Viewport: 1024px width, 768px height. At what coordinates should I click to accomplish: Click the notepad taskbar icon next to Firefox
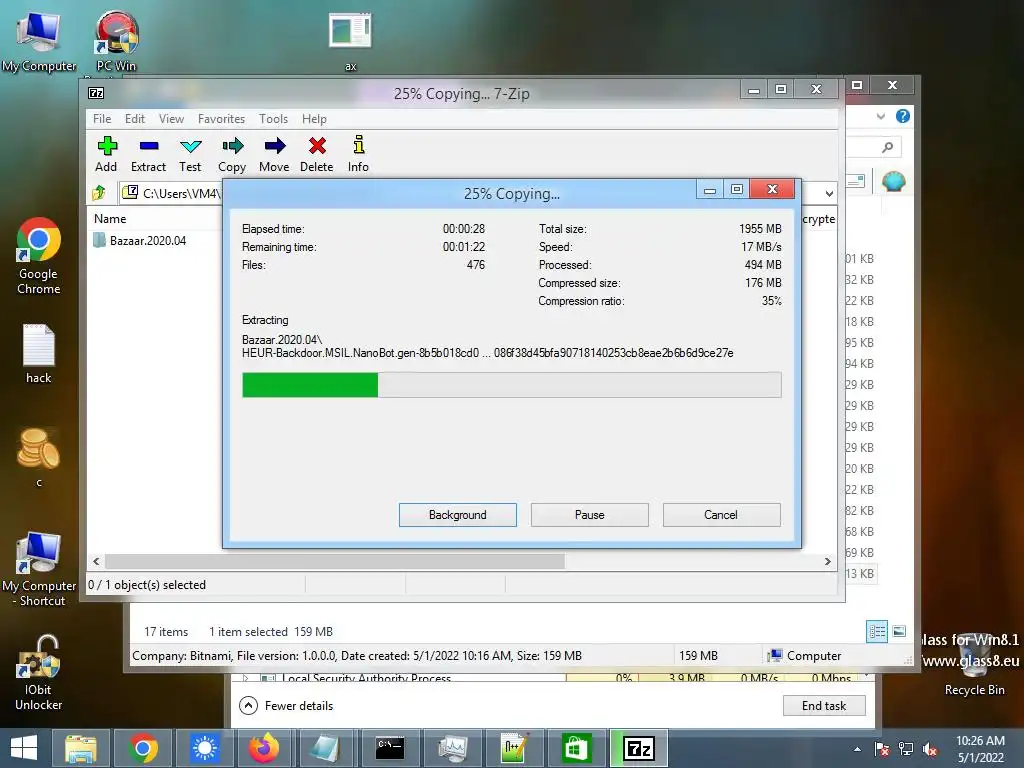pos(325,748)
